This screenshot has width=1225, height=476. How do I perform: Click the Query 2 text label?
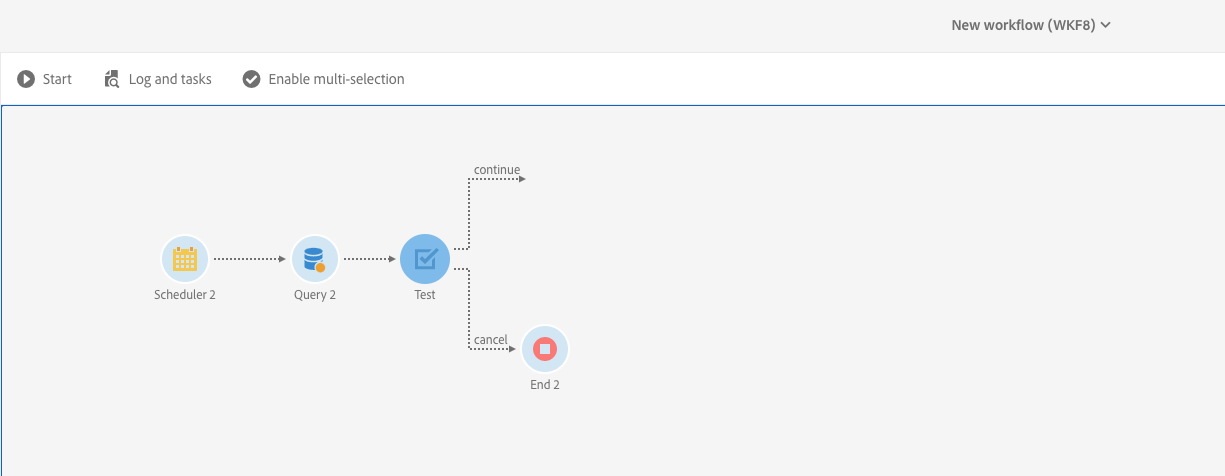click(315, 295)
